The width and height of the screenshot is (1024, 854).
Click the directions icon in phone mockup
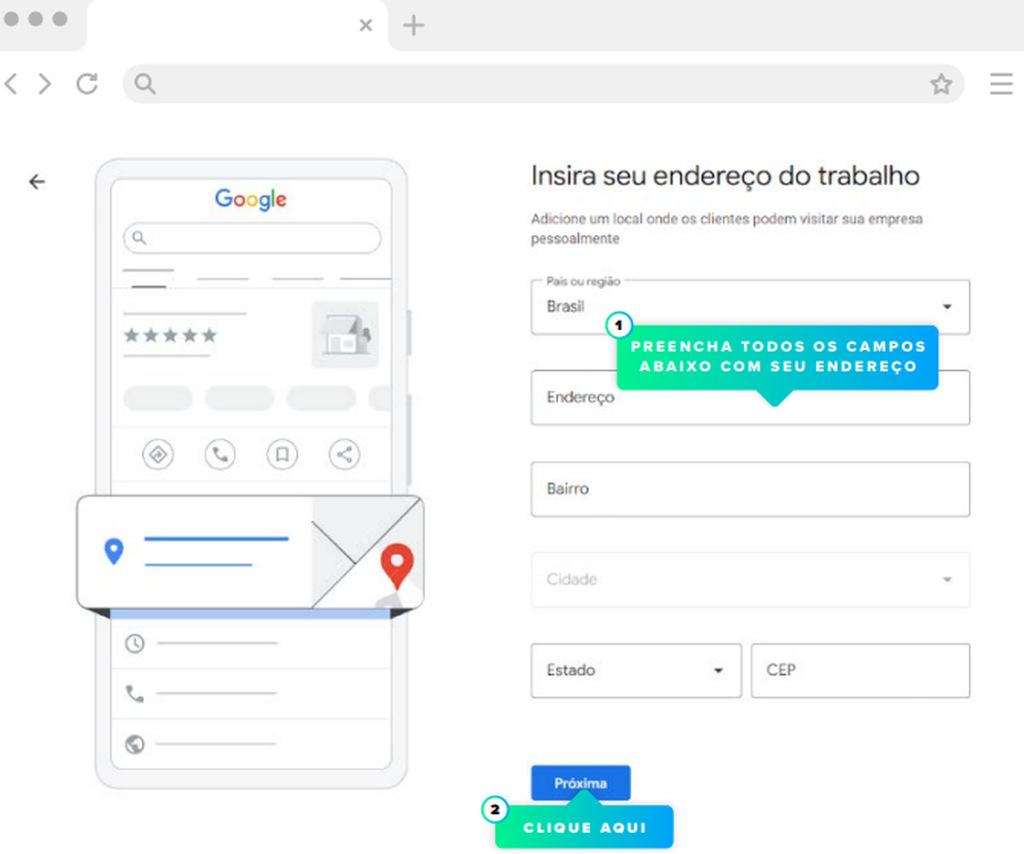click(158, 454)
